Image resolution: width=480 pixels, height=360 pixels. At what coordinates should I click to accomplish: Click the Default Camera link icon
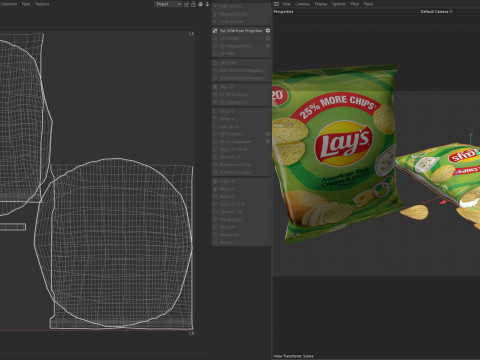(x=451, y=12)
